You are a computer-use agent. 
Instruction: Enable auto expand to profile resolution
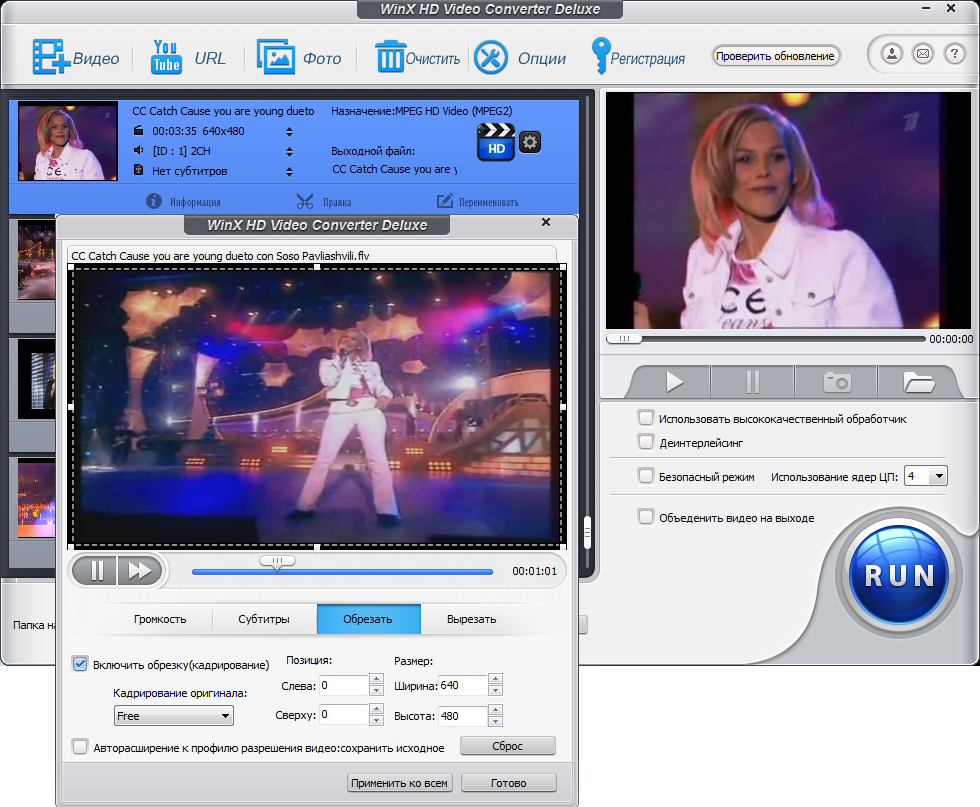80,747
